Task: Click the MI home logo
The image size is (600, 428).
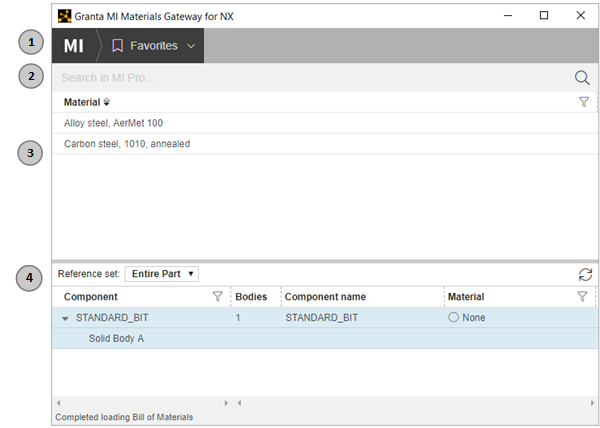Action: pos(74,46)
